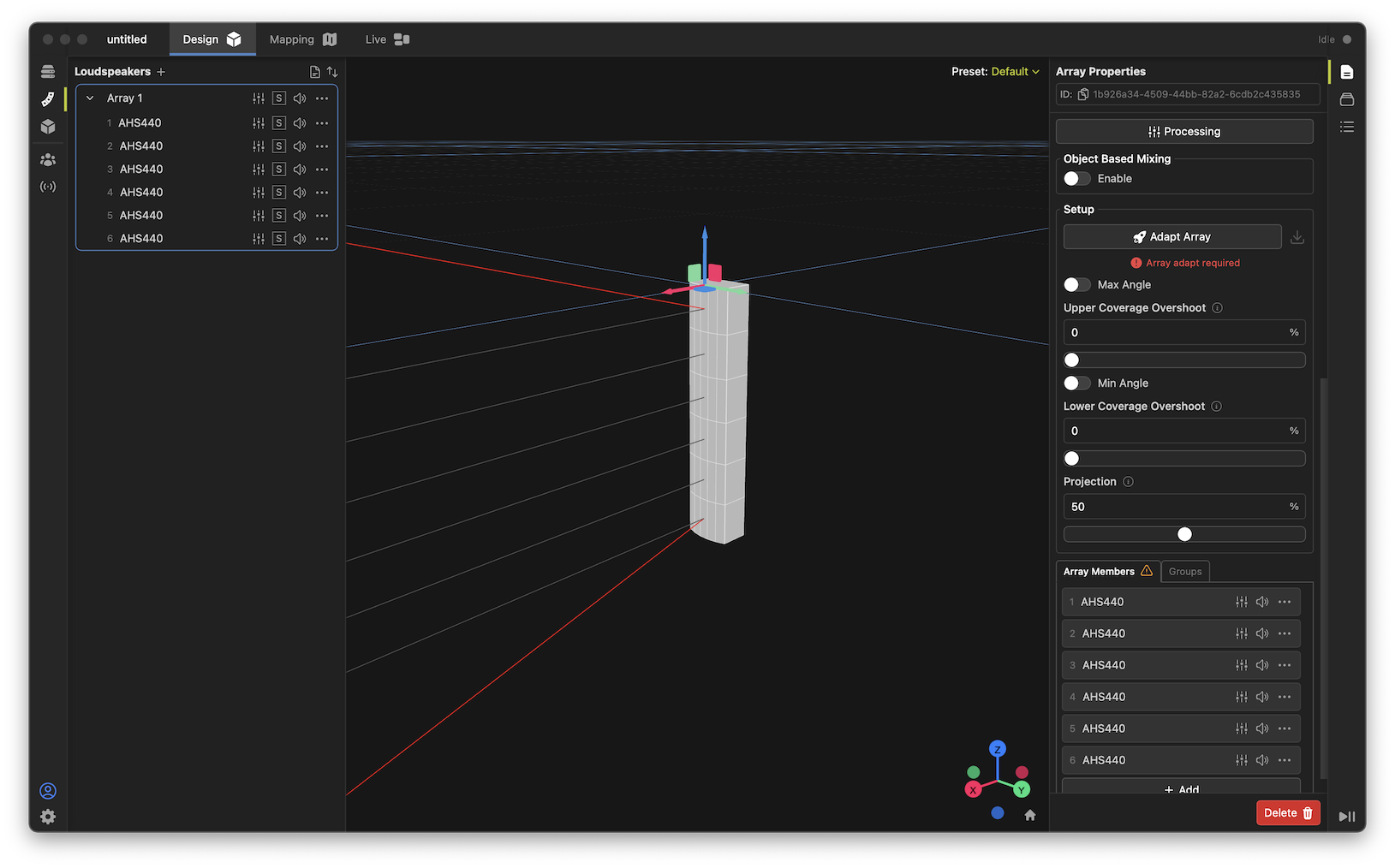This screenshot has width=1395, height=868.
Task: Click the red Delete button
Action: coord(1288,813)
